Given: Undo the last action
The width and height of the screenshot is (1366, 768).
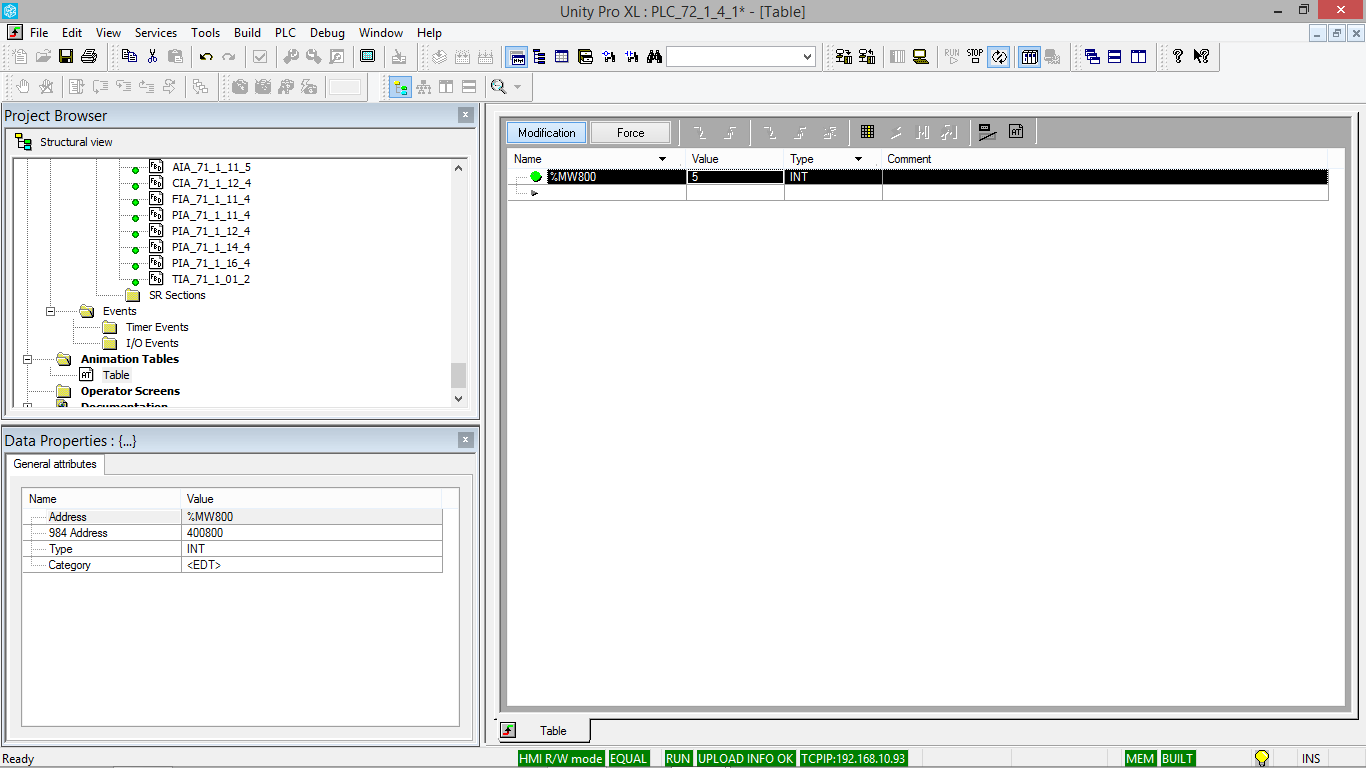Looking at the screenshot, I should pyautogui.click(x=207, y=57).
